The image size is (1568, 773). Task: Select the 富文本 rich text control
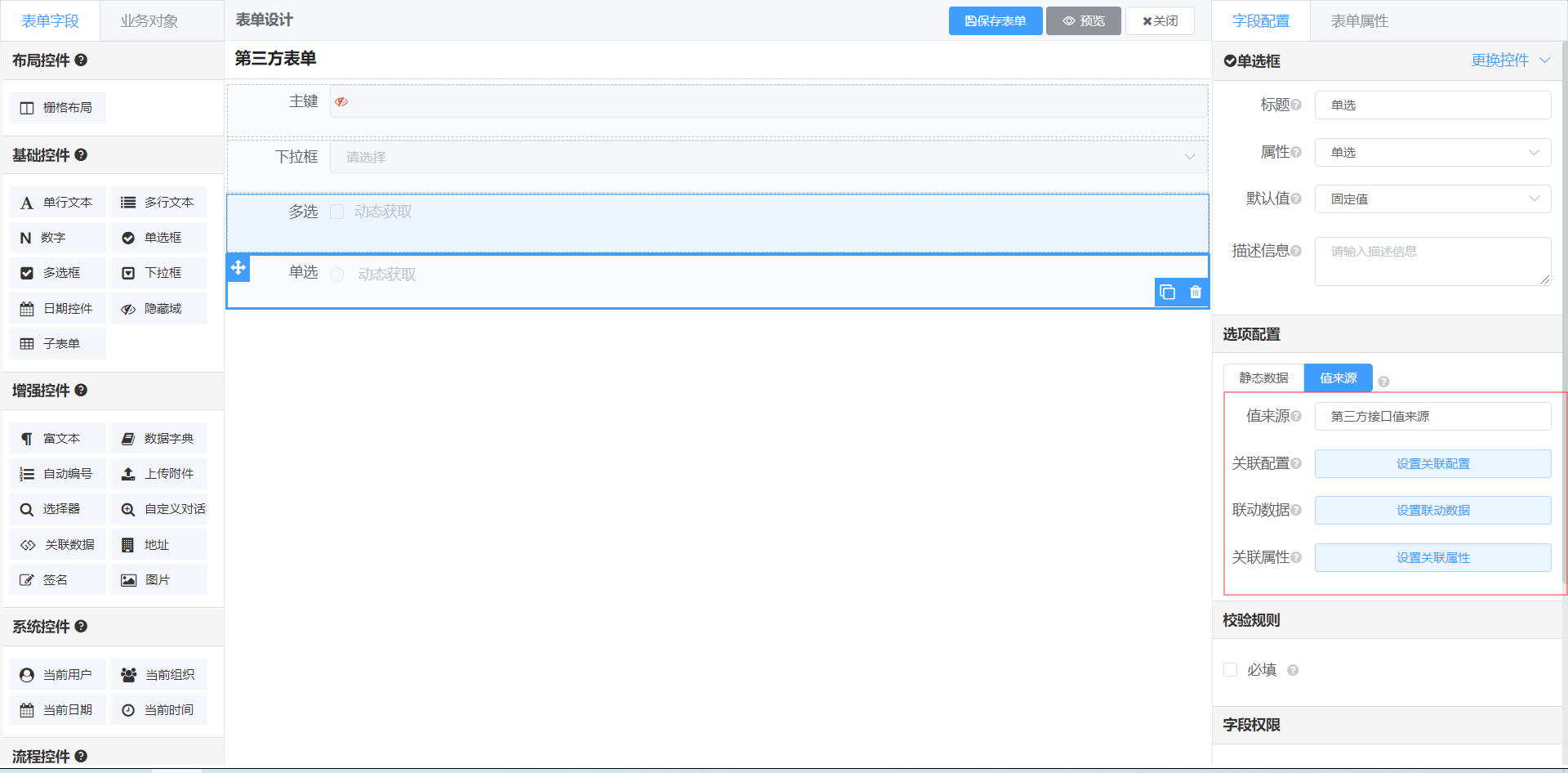pos(57,439)
